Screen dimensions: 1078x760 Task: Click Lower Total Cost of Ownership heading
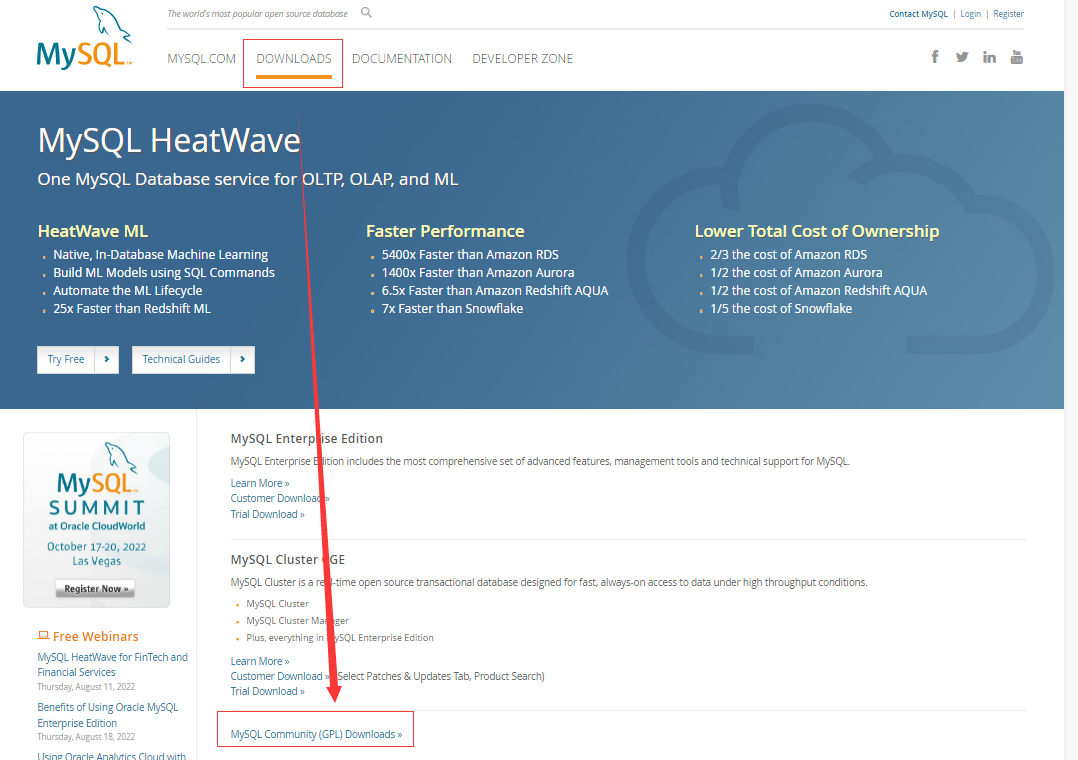[x=817, y=231]
